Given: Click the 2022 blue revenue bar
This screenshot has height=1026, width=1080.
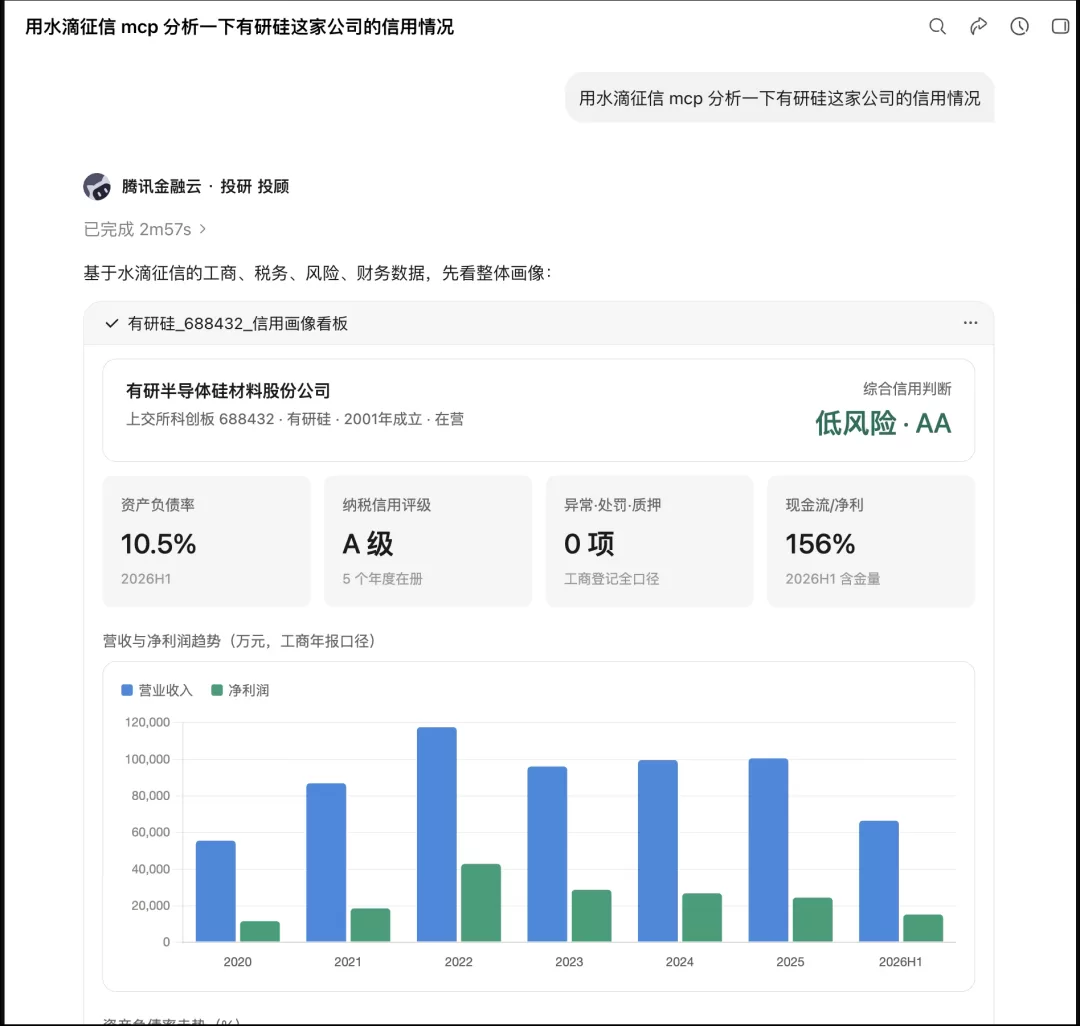Looking at the screenshot, I should tap(437, 835).
